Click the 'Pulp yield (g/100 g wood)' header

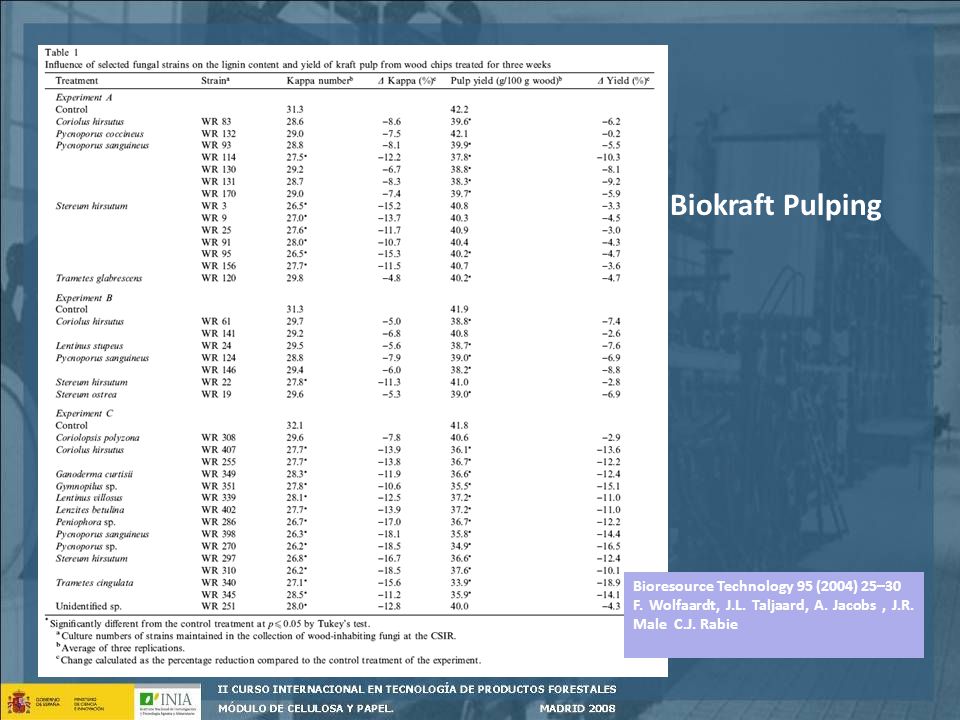click(x=506, y=80)
